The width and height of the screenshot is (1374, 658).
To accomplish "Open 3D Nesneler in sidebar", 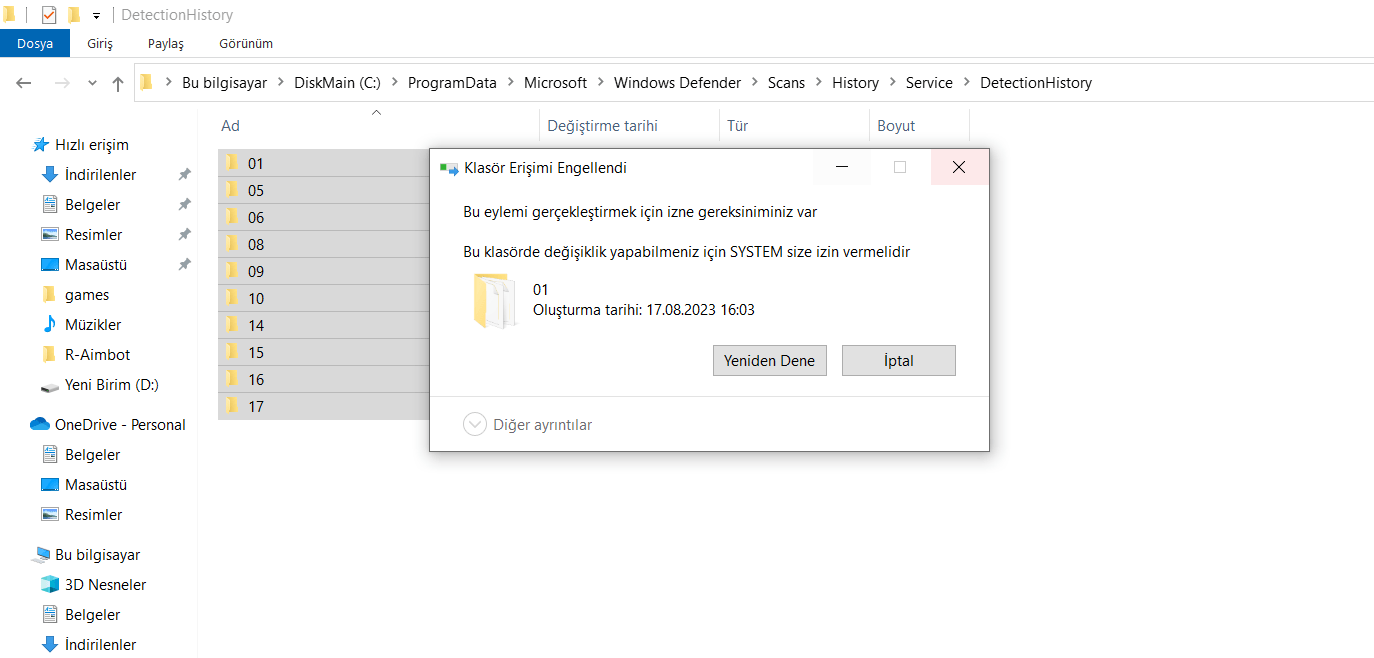I will 105,585.
